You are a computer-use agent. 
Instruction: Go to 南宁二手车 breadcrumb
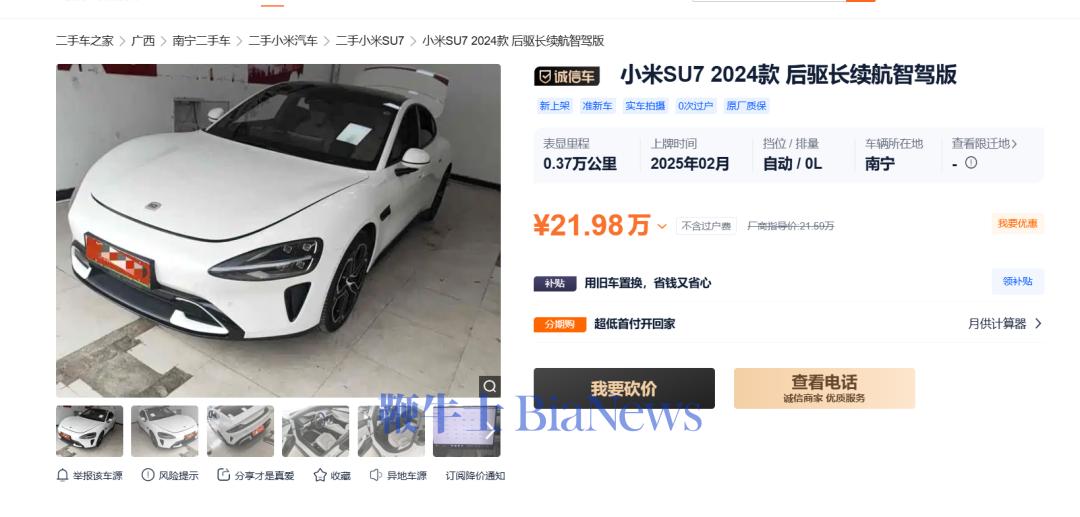(x=201, y=41)
